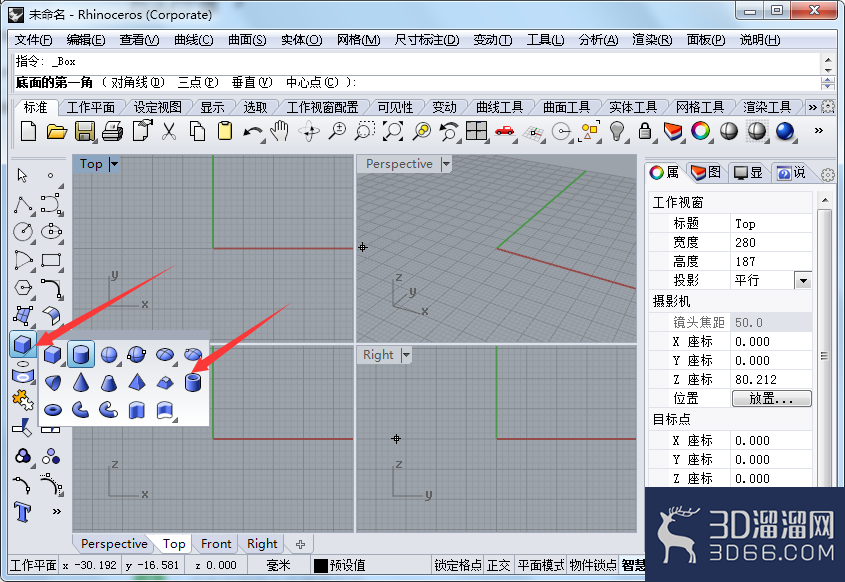Image resolution: width=845 pixels, height=582 pixels.
Task: Choose the 对角线(D) command option
Action: (x=137, y=82)
